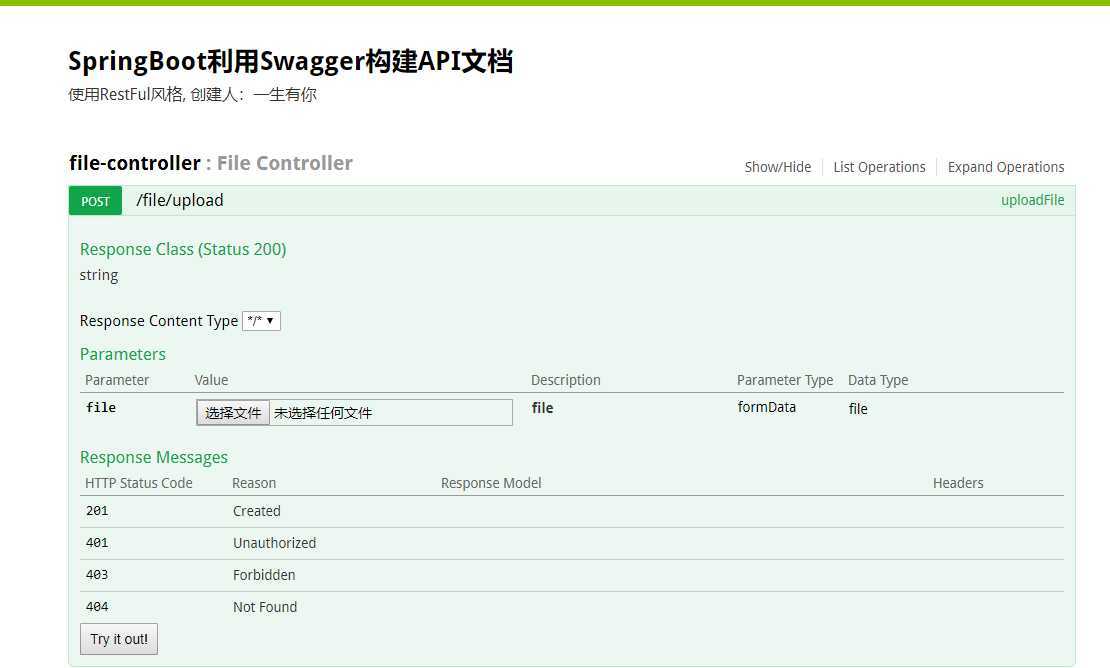Click the Response Model column header

491,483
